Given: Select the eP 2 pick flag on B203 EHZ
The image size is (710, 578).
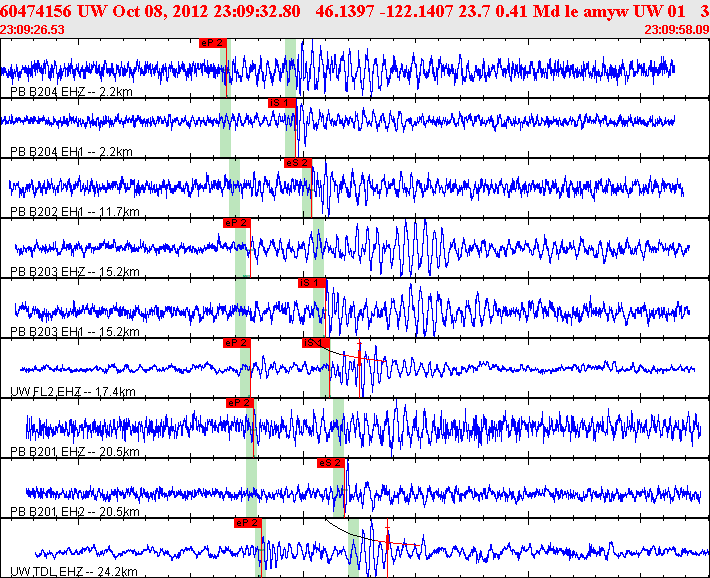Looking at the screenshot, I should (237, 223).
